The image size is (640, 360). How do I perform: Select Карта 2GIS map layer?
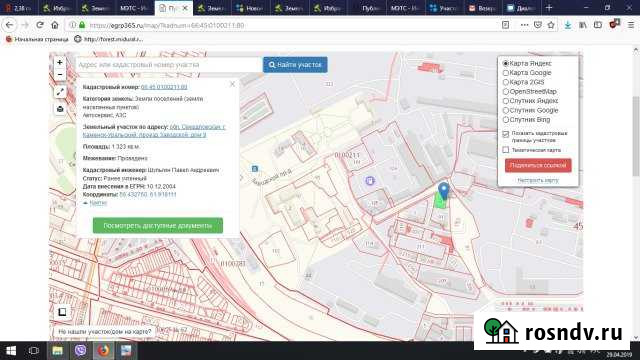pyautogui.click(x=505, y=82)
